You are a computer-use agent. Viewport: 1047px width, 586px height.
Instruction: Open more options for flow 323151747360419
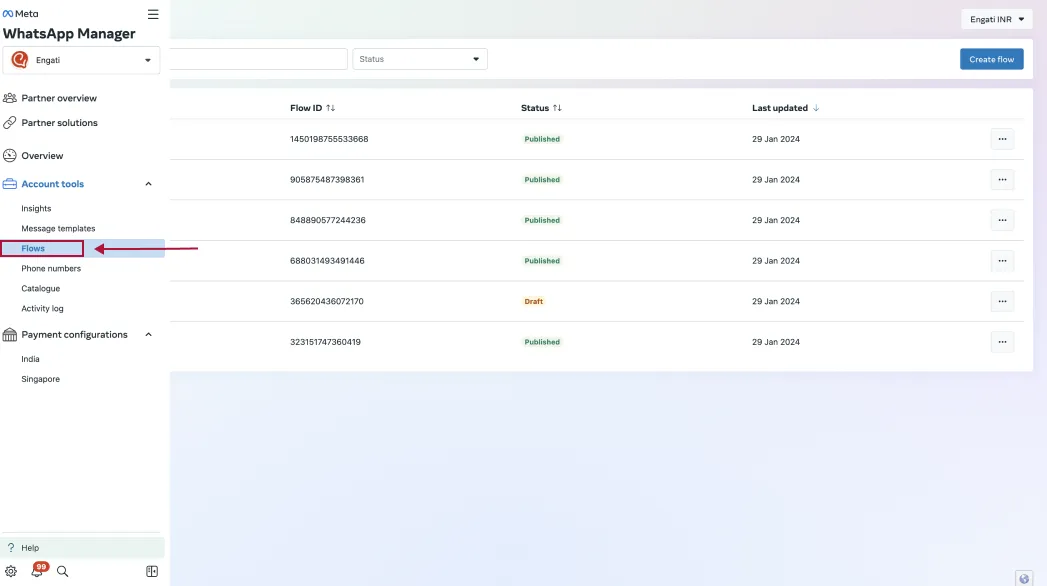[x=1002, y=342]
